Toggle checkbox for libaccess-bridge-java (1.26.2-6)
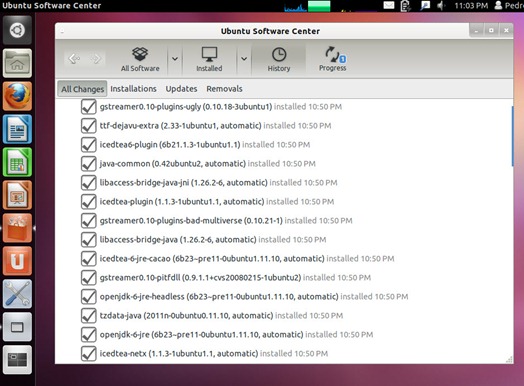The width and height of the screenshot is (524, 386). pos(89,240)
